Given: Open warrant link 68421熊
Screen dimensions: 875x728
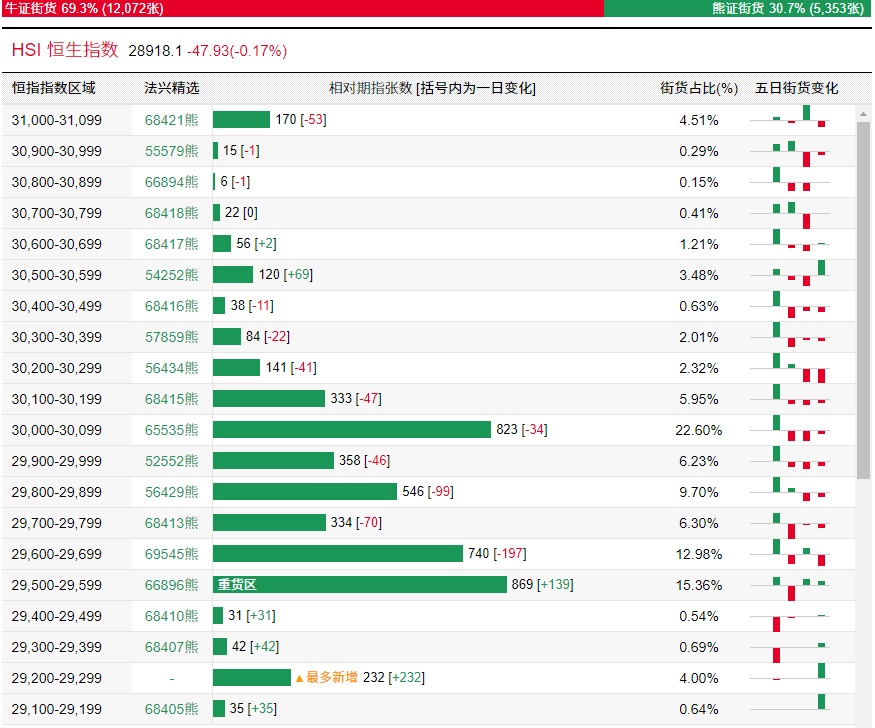Looking at the screenshot, I should [x=171, y=120].
